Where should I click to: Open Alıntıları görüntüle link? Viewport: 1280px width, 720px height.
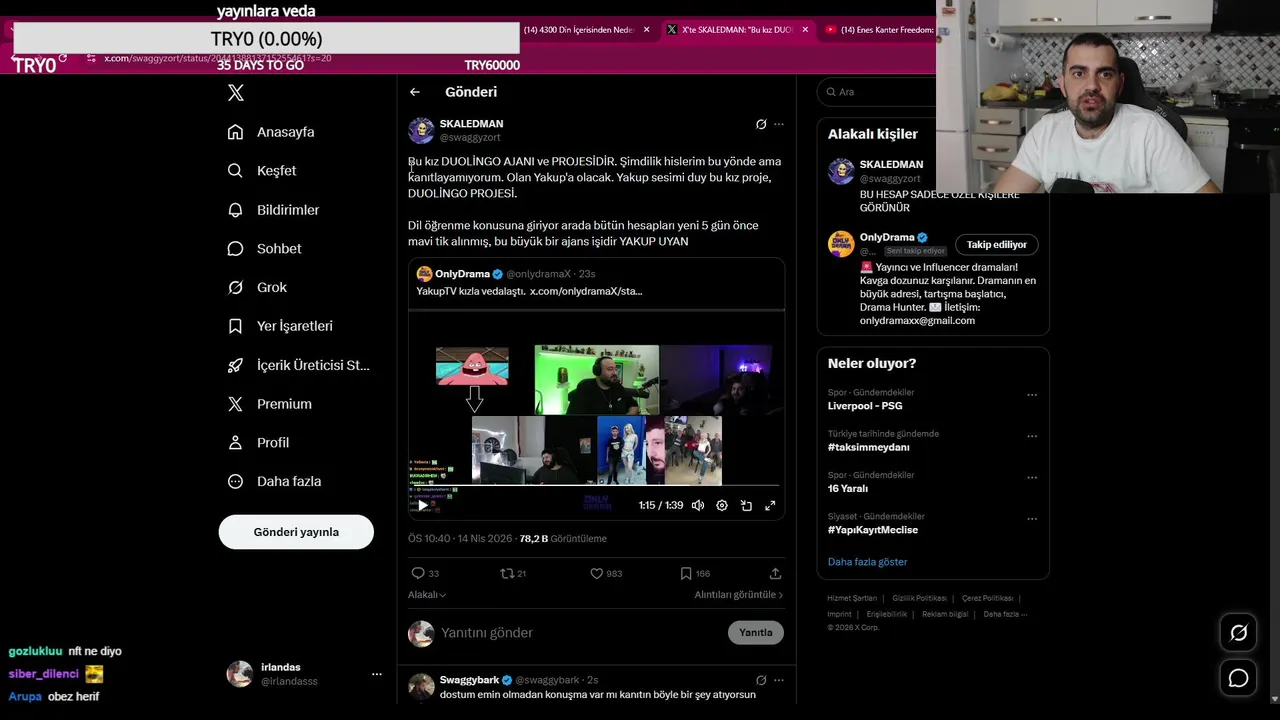coord(739,595)
